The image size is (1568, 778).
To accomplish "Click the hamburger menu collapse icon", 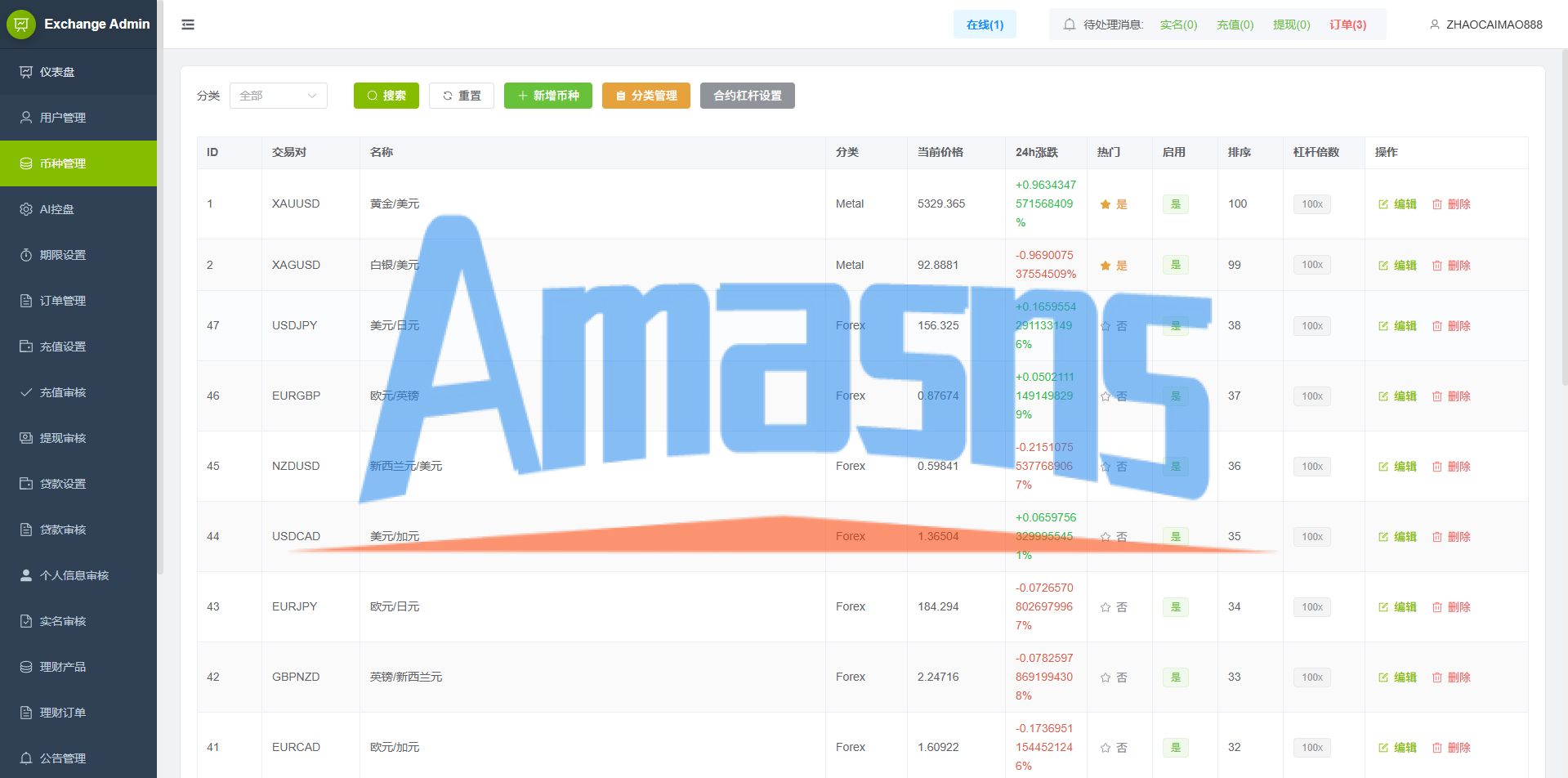I will tap(188, 25).
